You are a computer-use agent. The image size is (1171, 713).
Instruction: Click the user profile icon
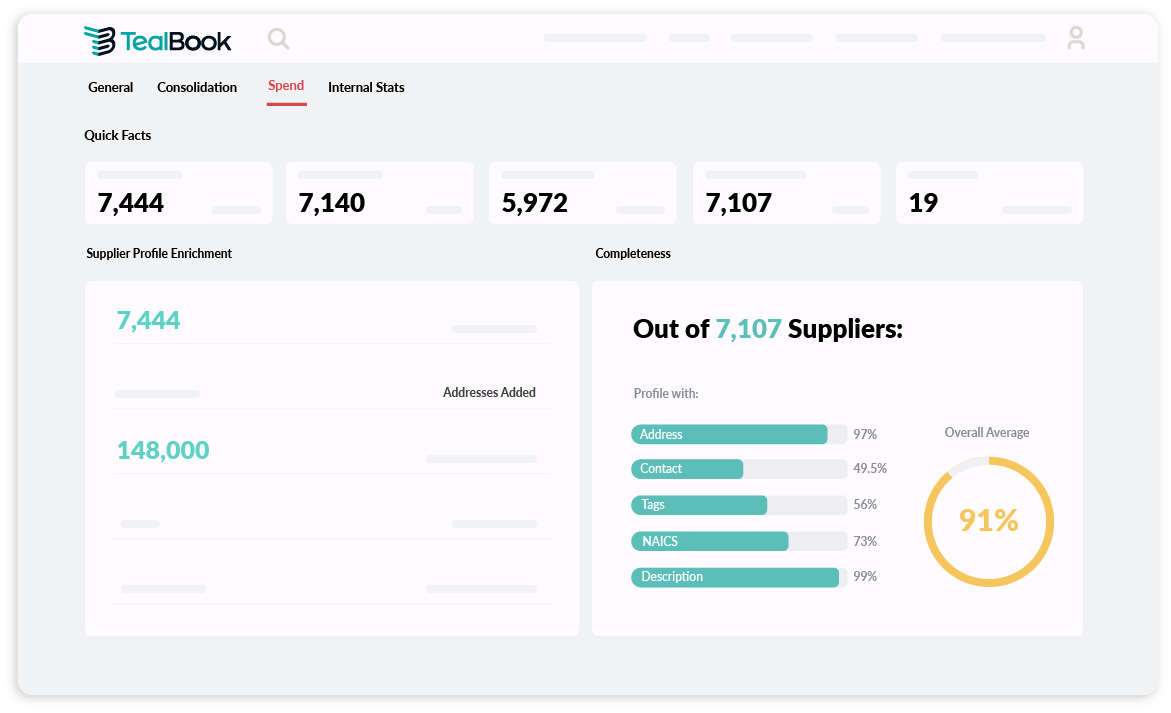click(x=1076, y=38)
